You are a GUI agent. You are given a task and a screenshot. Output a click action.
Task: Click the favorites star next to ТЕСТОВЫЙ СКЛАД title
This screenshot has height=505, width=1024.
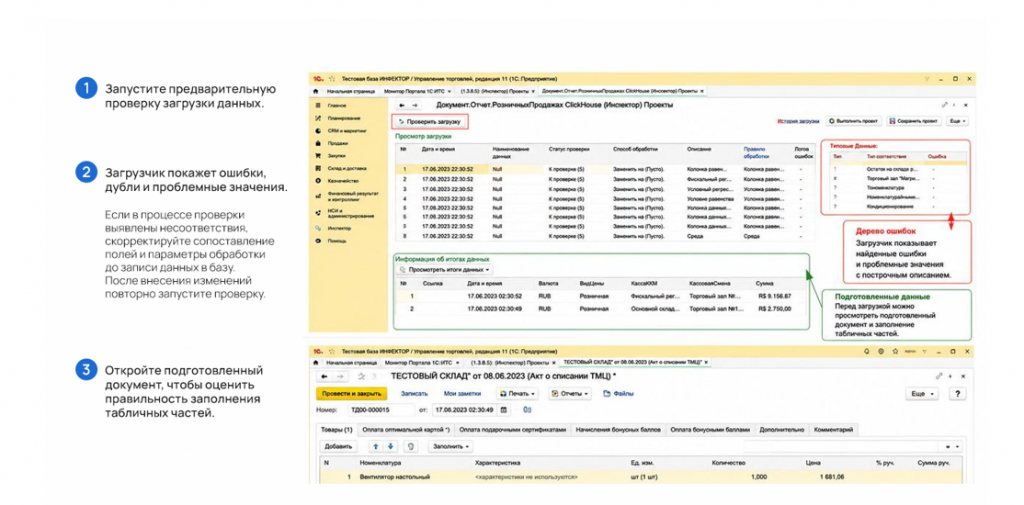pos(361,376)
